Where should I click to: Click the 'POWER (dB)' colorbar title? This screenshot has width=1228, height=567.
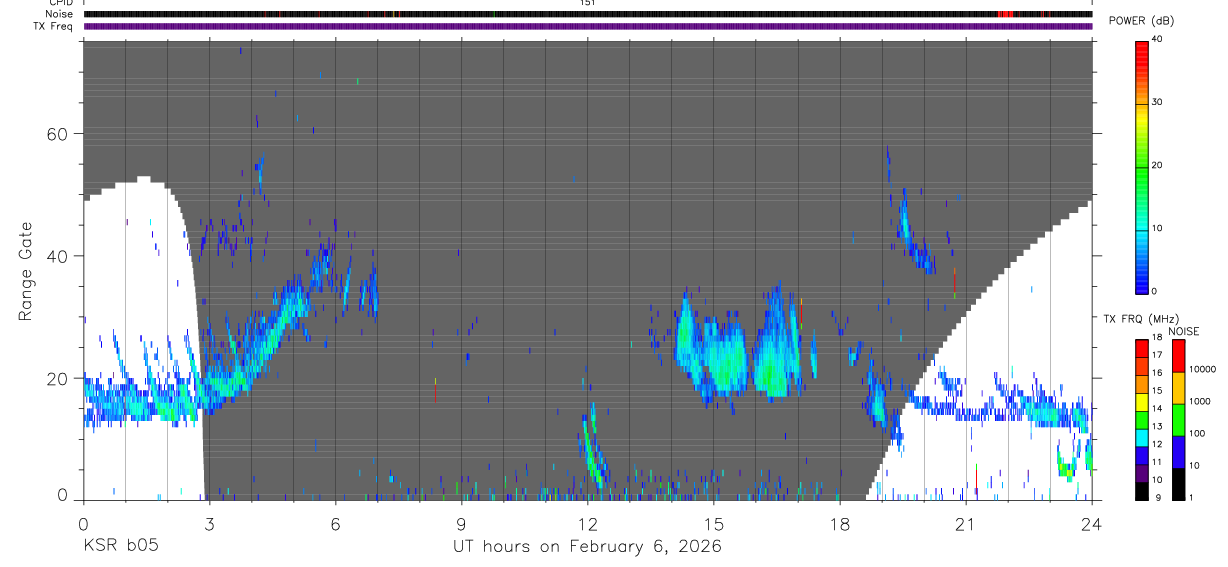pyautogui.click(x=1143, y=21)
